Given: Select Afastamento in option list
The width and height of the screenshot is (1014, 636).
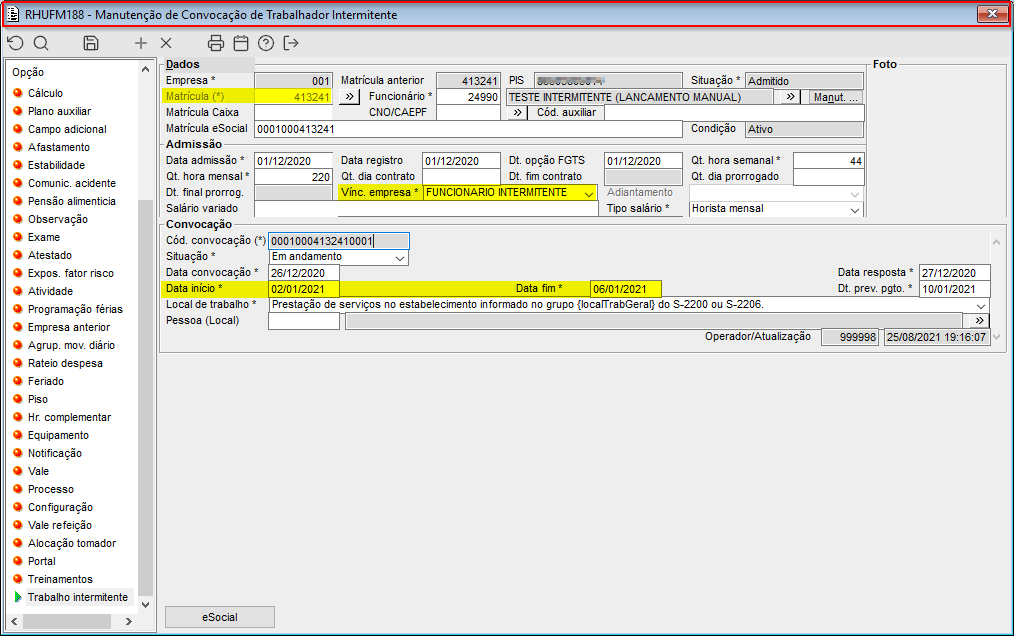Looking at the screenshot, I should coord(59,148).
